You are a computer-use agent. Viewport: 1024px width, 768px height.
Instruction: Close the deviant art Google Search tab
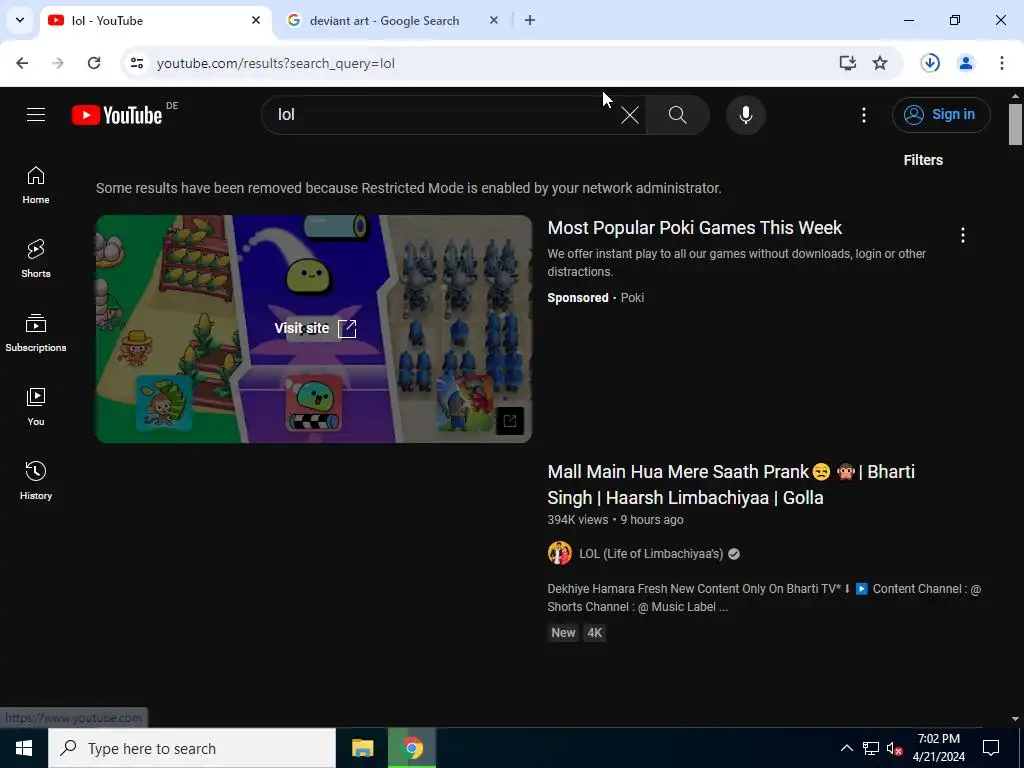494,20
